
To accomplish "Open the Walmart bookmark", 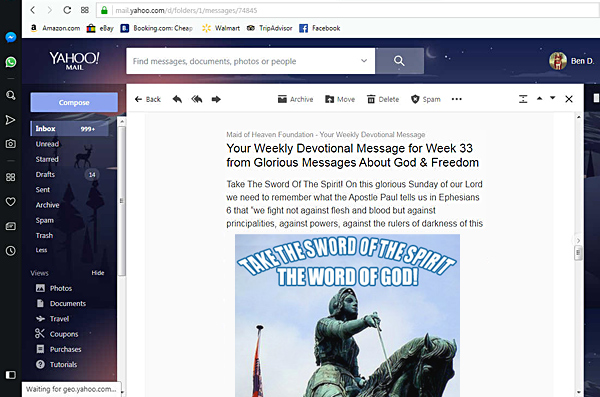I will point(221,28).
